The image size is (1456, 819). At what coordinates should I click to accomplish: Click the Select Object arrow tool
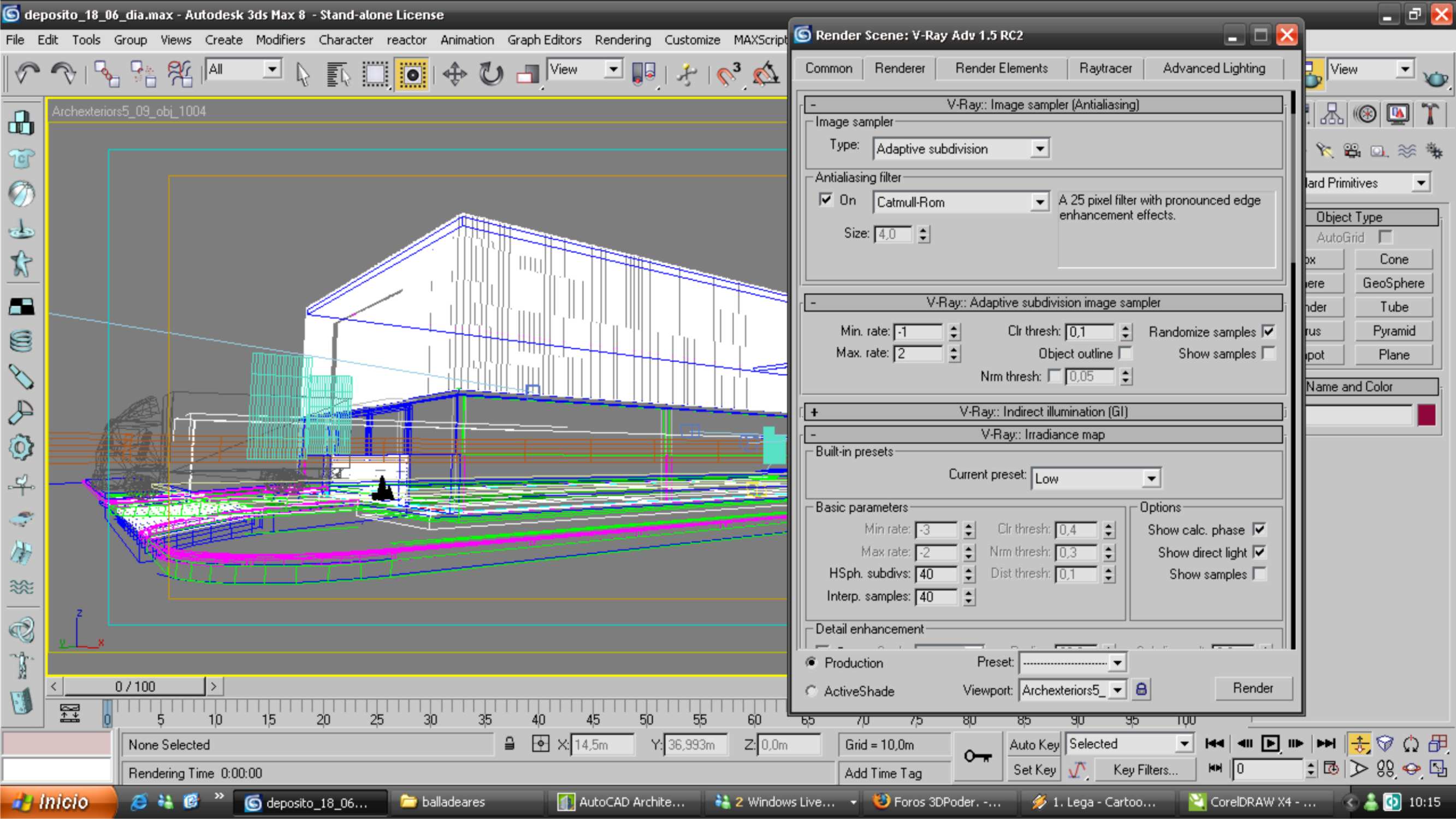point(303,74)
